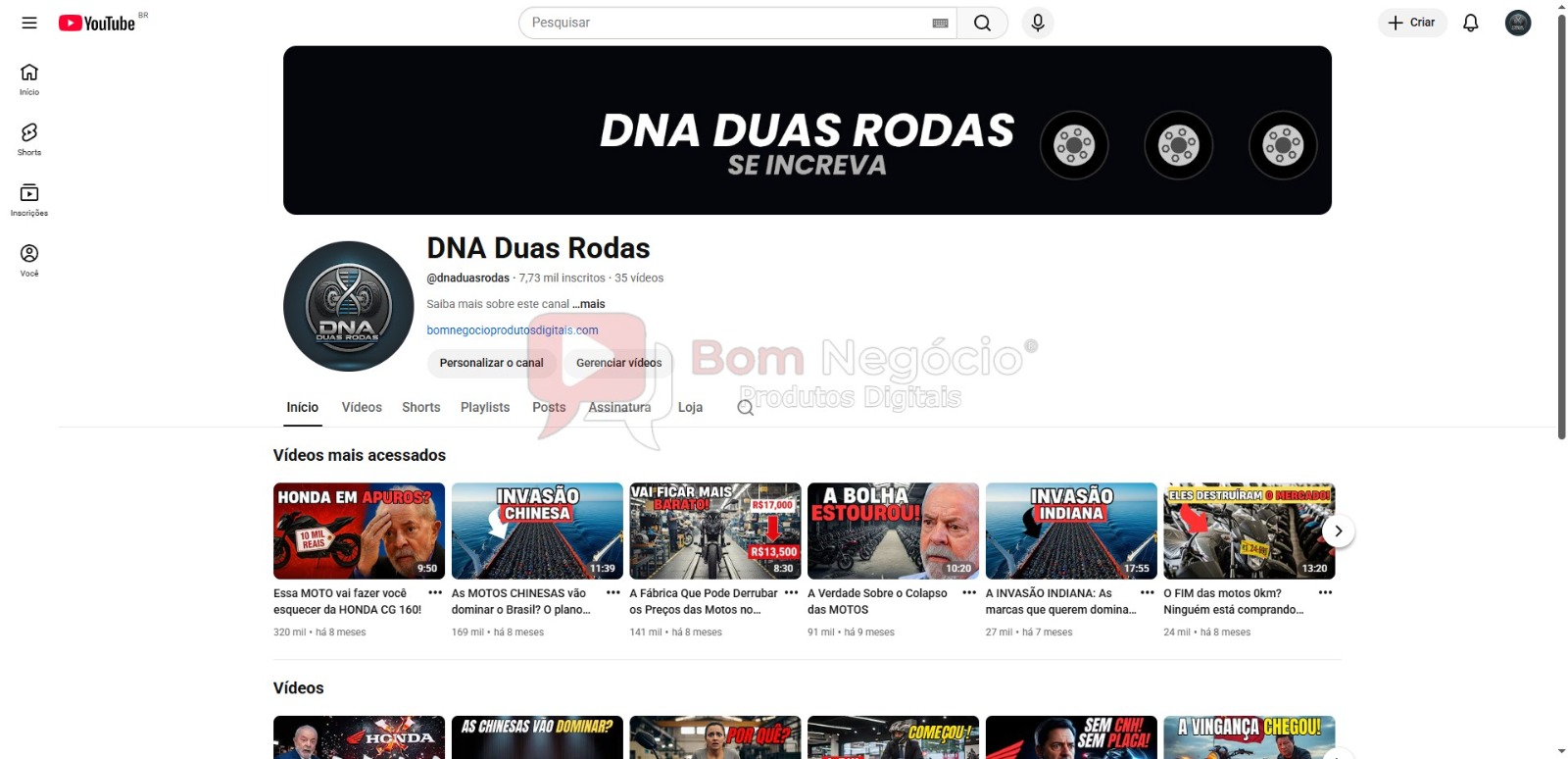Start voice search with microphone icon
This screenshot has width=1568, height=759.
[x=1038, y=23]
